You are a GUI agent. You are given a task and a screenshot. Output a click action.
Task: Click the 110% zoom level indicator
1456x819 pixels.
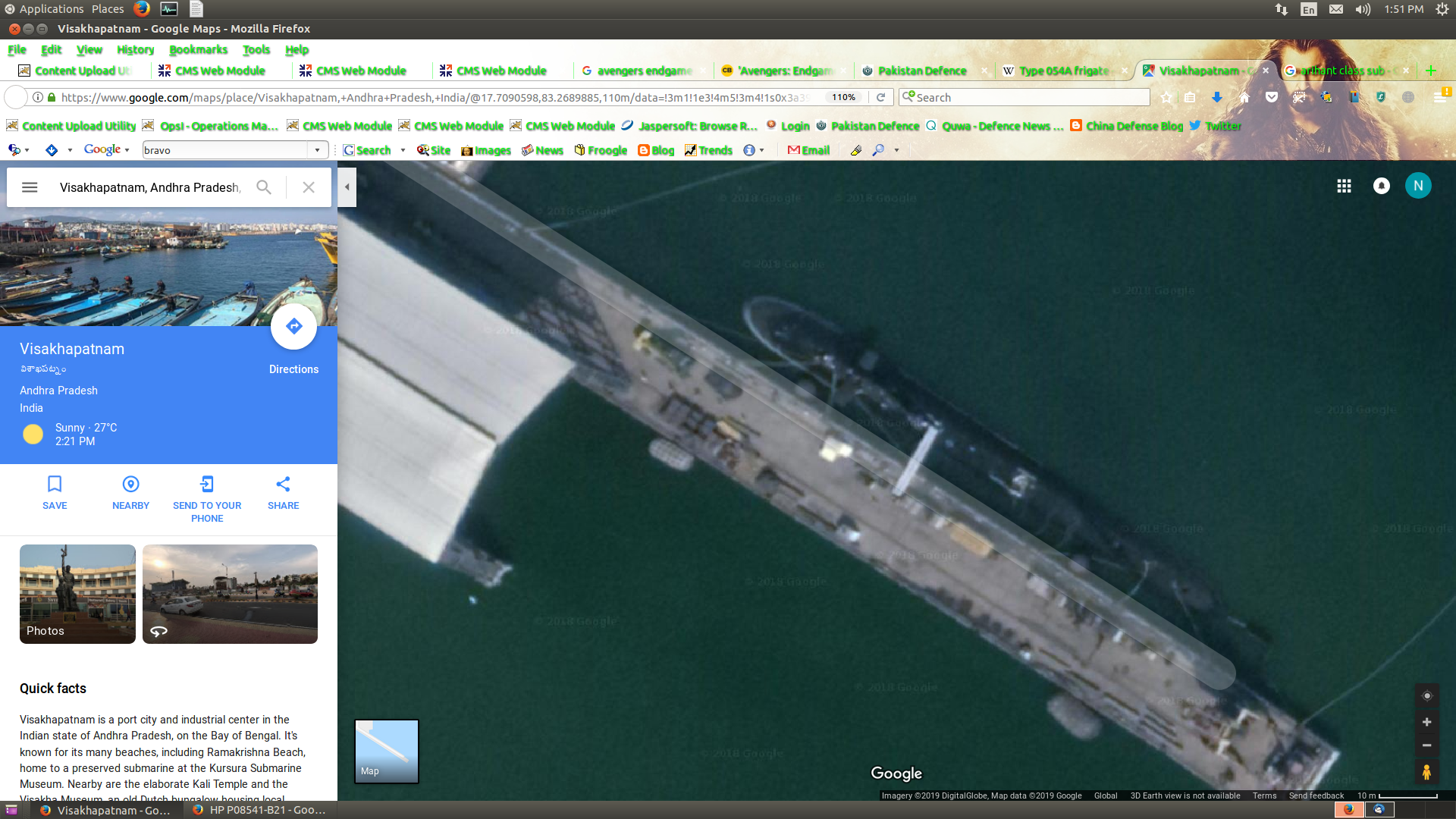pyautogui.click(x=843, y=97)
